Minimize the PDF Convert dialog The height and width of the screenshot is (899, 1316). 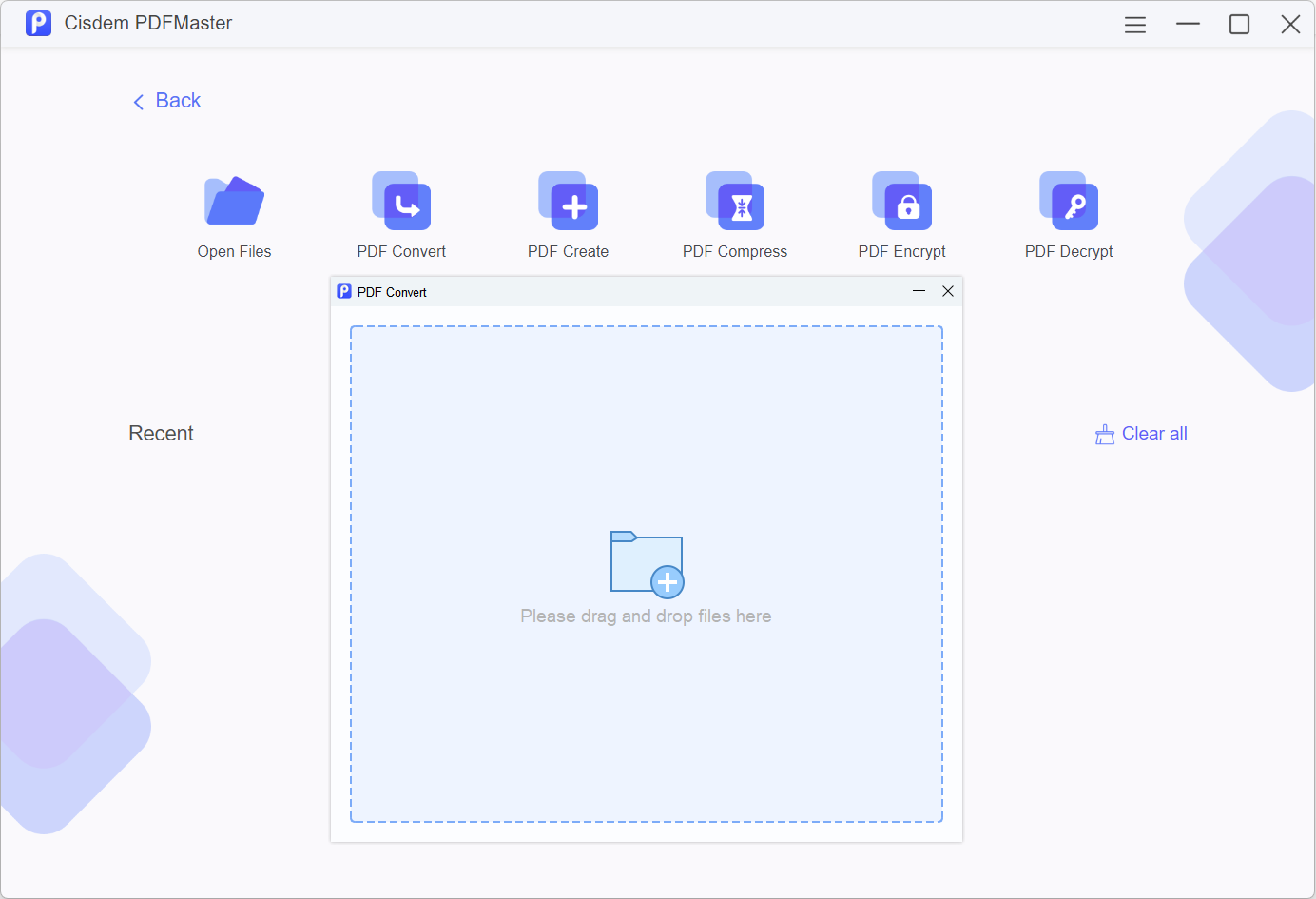(x=919, y=291)
